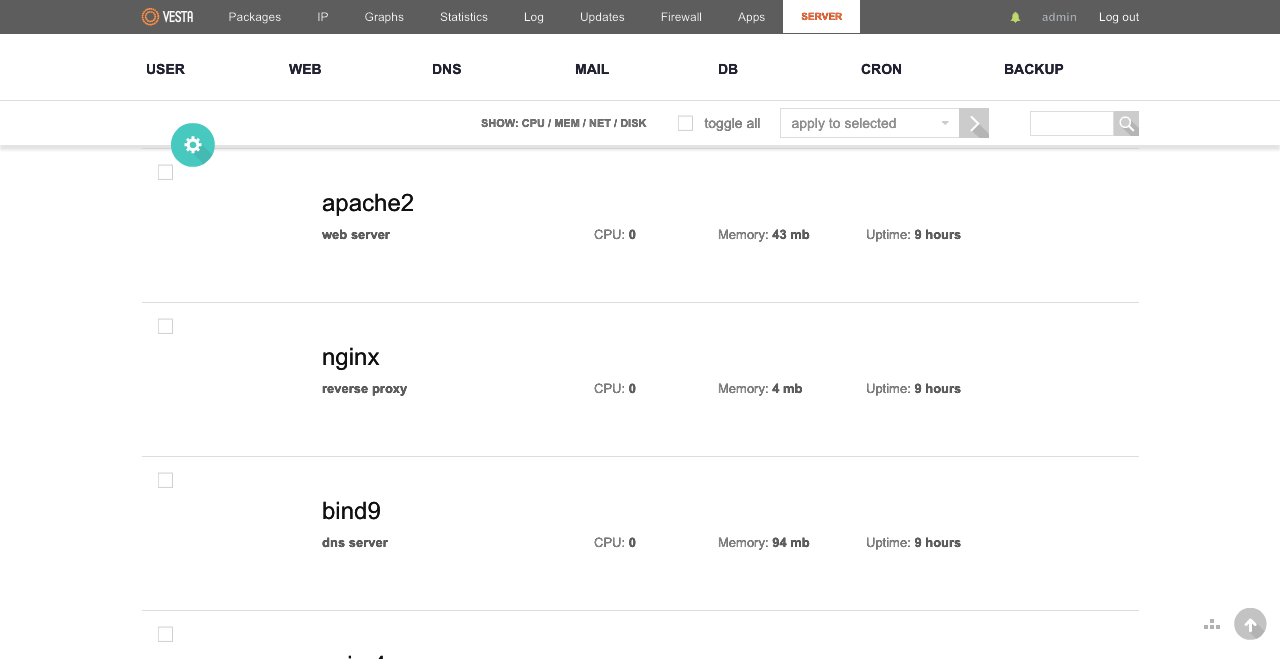Click the admin user link
The image size is (1280, 659).
(1059, 17)
